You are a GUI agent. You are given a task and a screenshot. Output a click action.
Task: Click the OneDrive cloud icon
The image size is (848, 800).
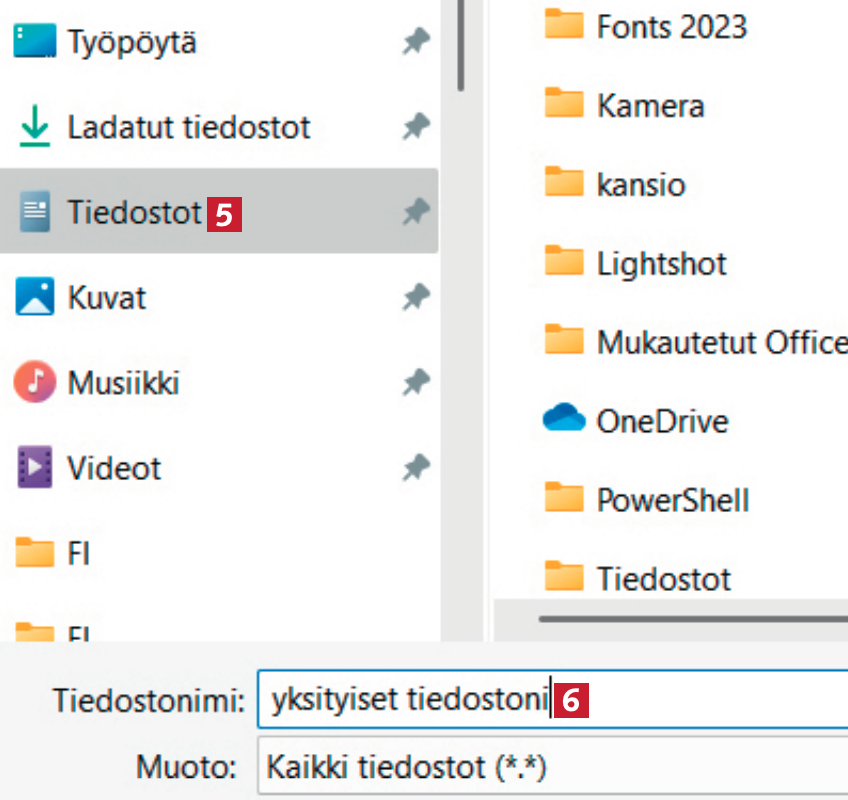point(564,420)
